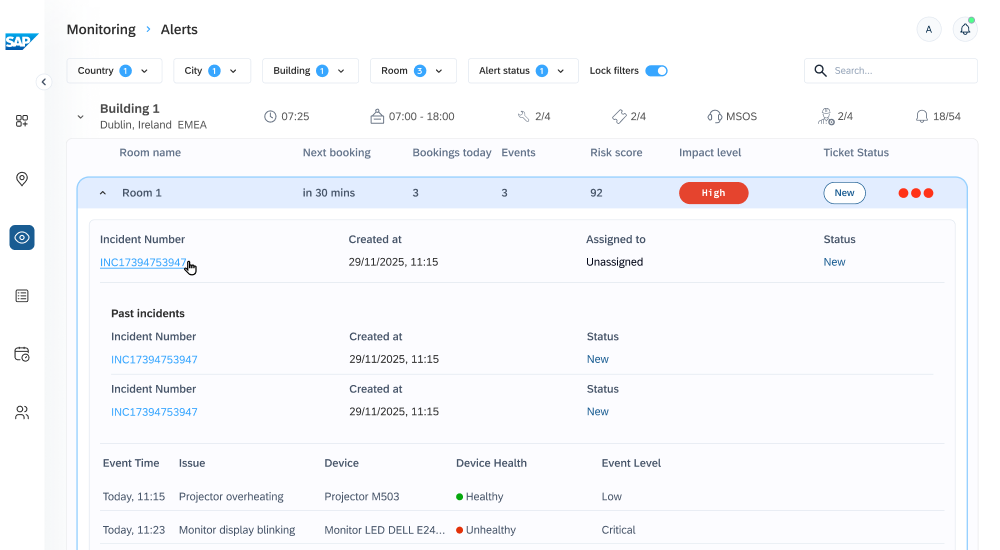This screenshot has height=550, width=1000.
Task: Open the second past incident INC17394753947
Action: 154,412
